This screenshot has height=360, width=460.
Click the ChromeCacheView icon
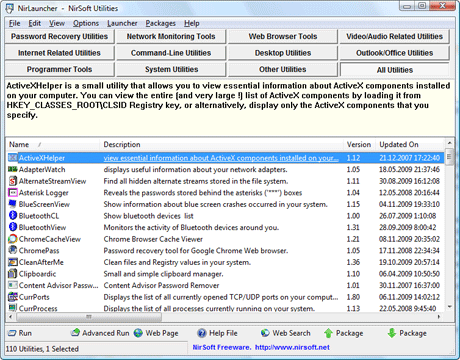point(13,239)
